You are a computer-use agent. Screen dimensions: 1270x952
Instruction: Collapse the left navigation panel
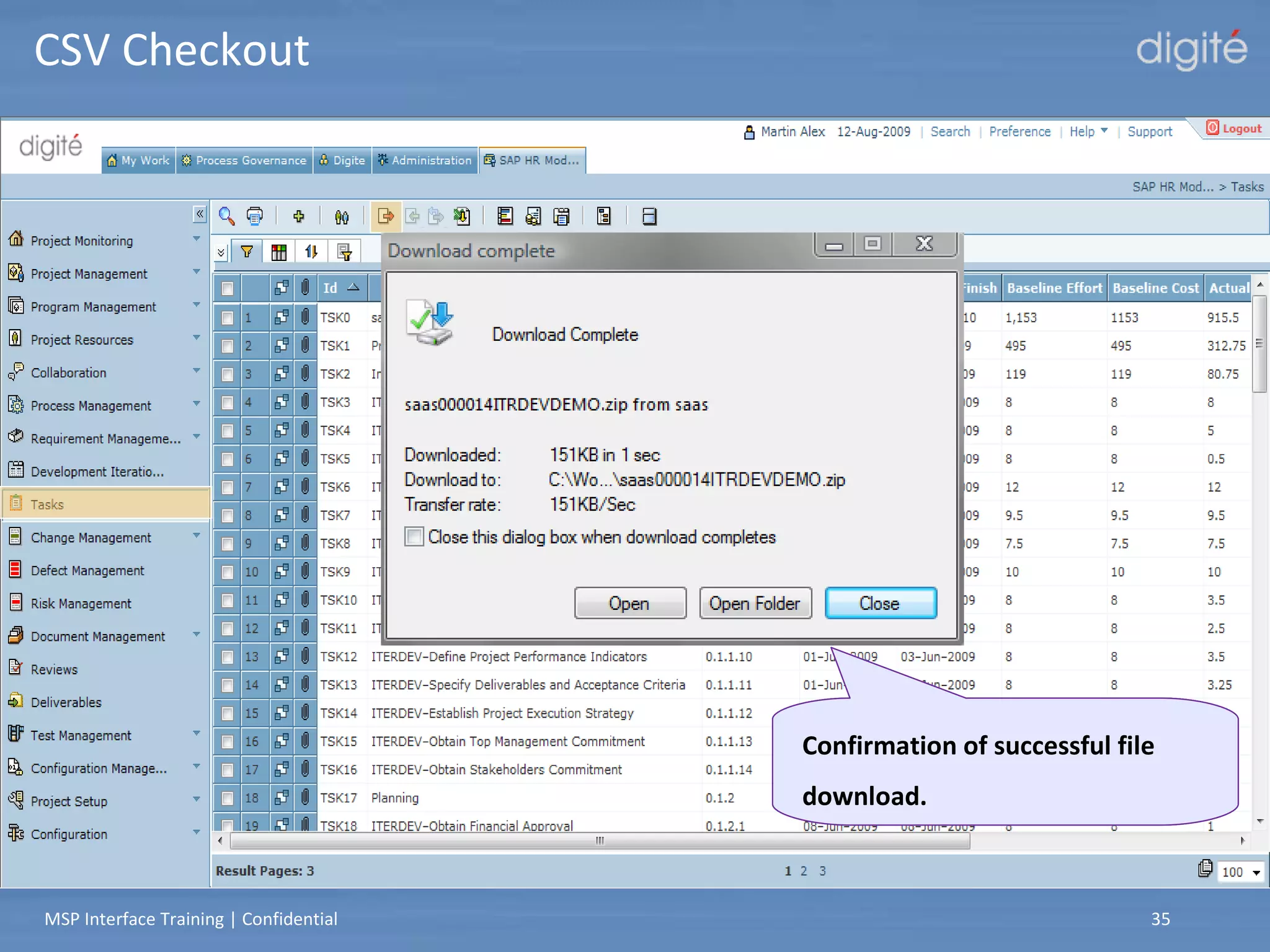click(x=199, y=214)
